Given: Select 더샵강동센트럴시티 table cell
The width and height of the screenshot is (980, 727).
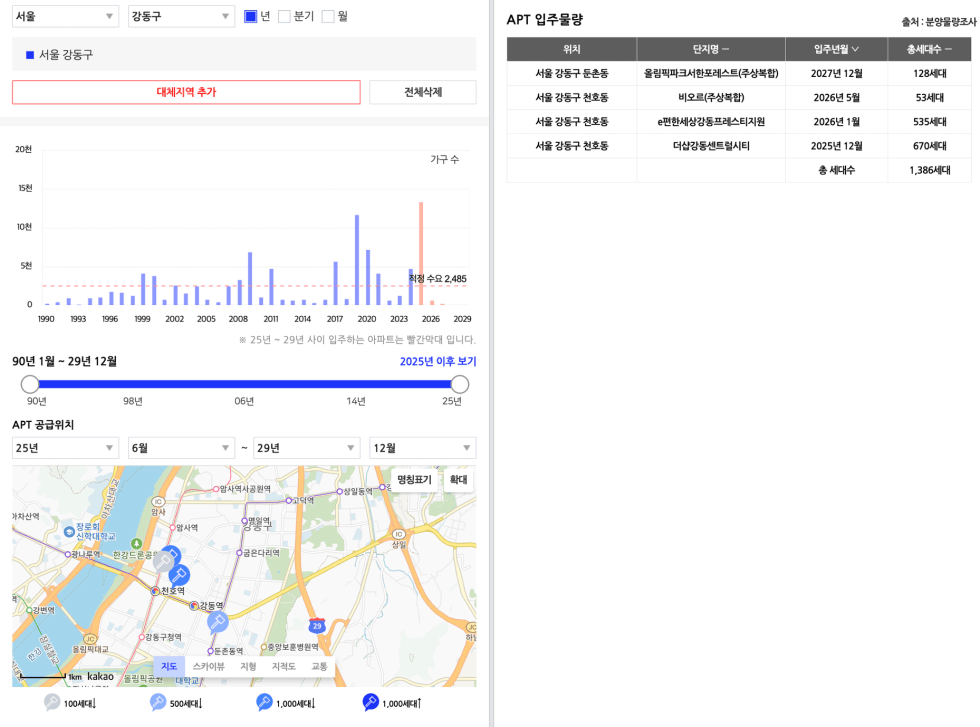Looking at the screenshot, I should click(711, 146).
